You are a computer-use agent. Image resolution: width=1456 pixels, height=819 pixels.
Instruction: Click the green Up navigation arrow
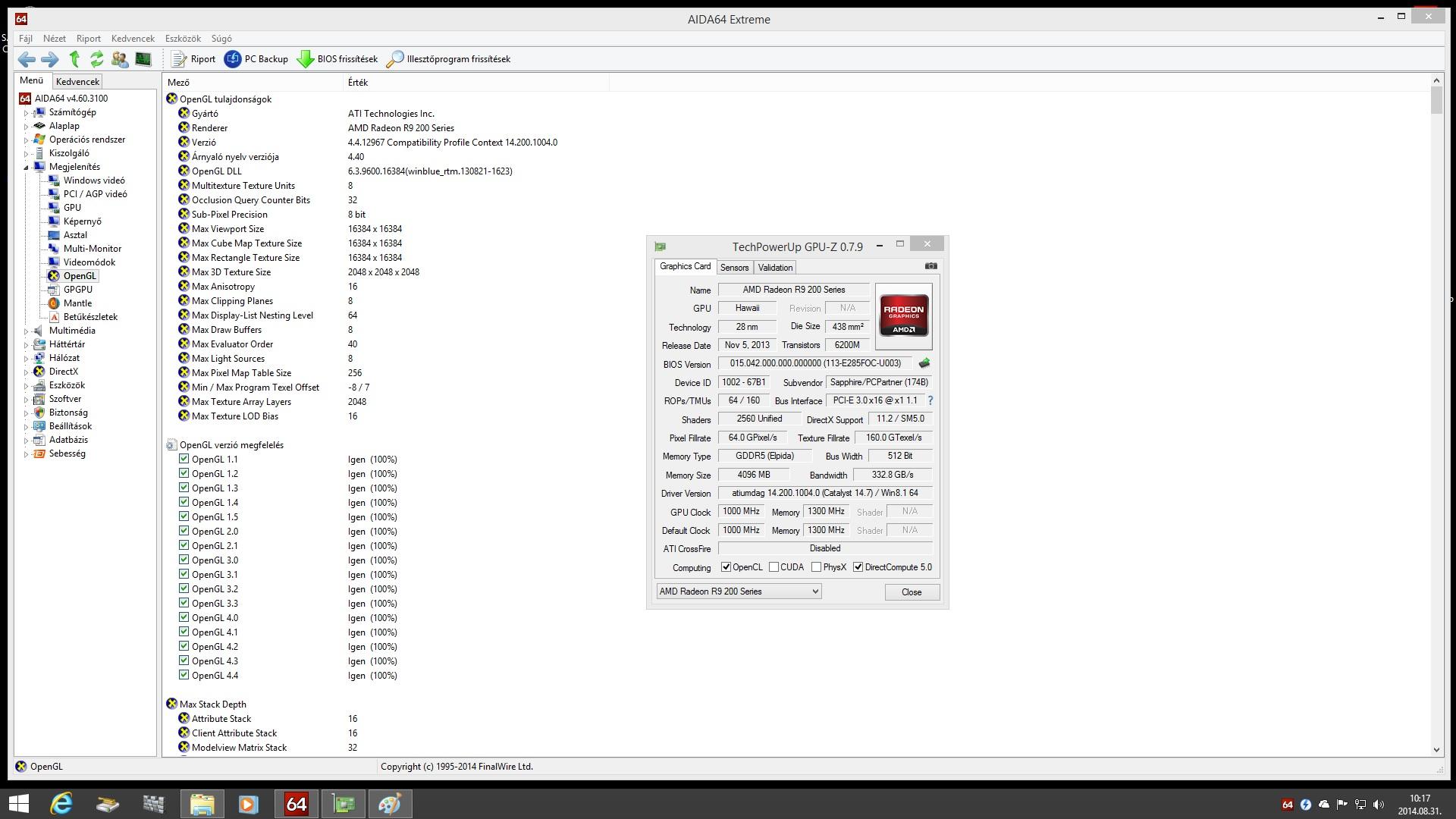(74, 59)
